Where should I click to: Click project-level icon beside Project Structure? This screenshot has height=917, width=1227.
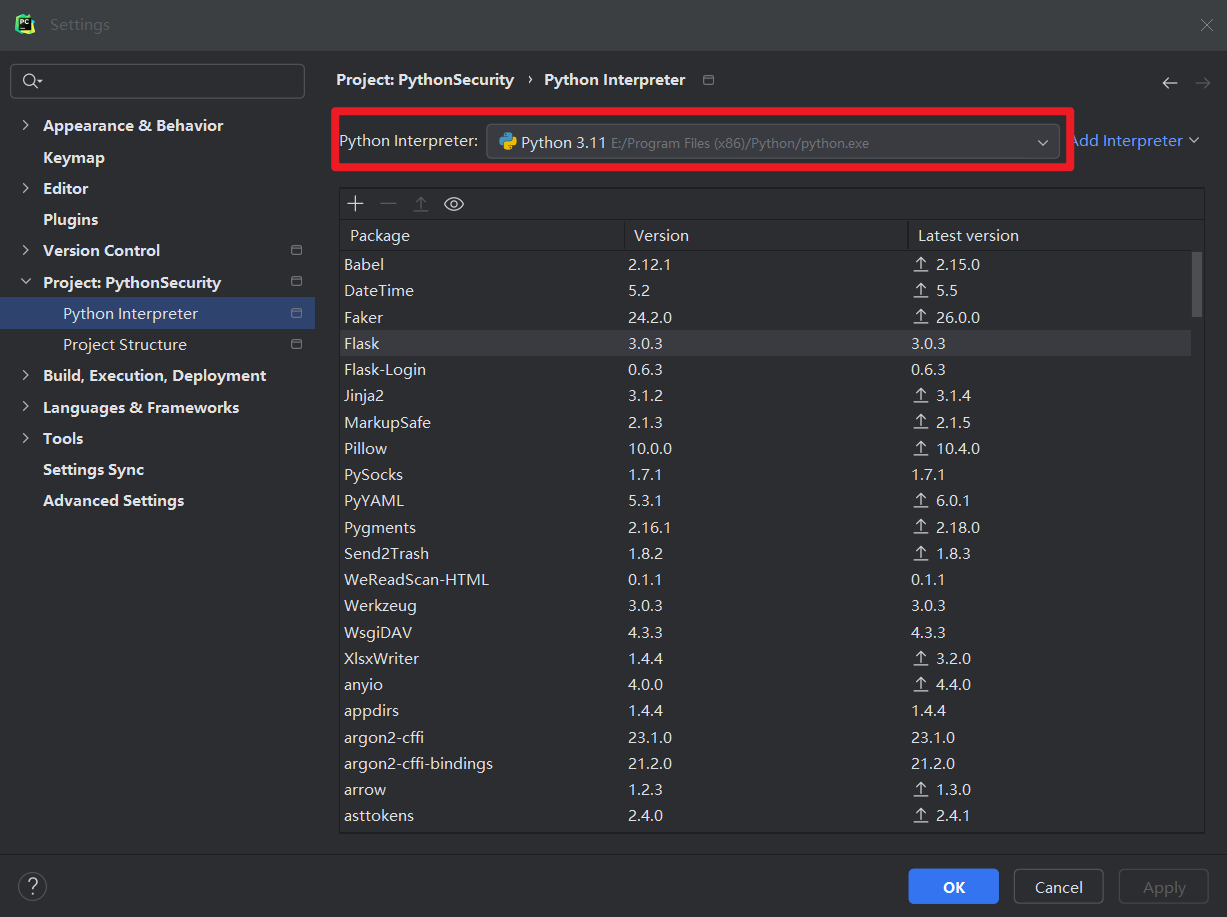pos(296,344)
